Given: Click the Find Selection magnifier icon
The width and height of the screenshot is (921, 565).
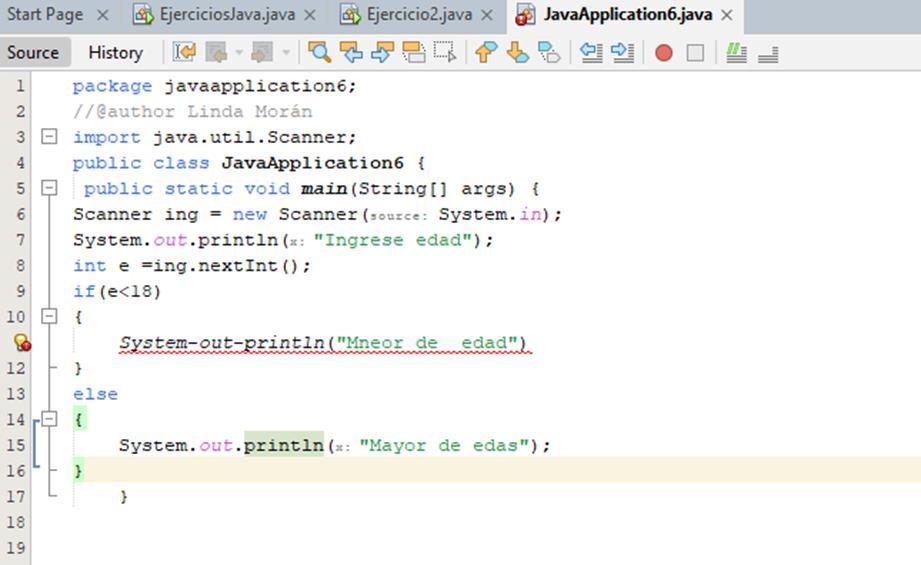Looking at the screenshot, I should (x=320, y=52).
